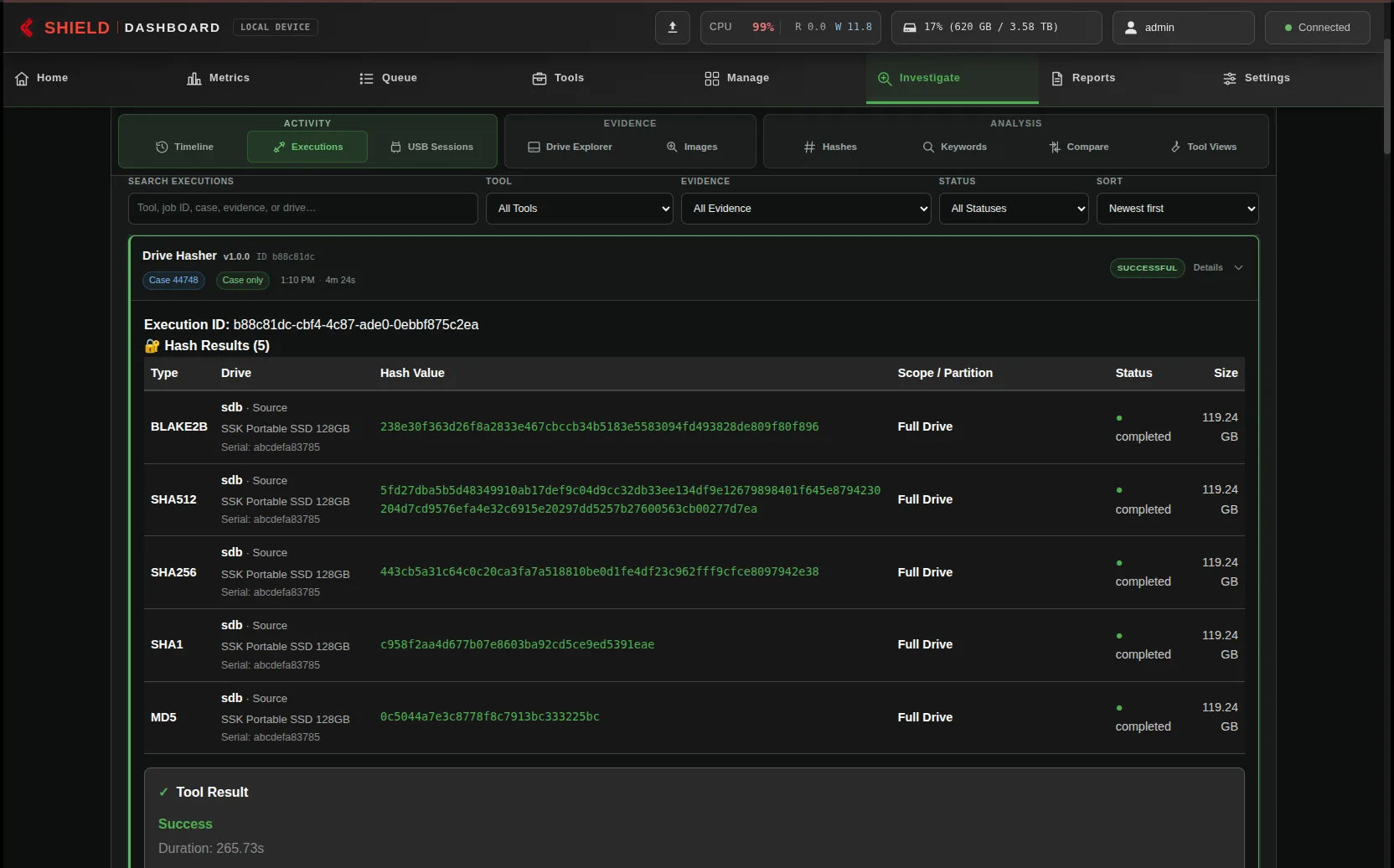Open the All Evidence dropdown
Viewport: 1394px width, 868px height.
pyautogui.click(x=806, y=209)
